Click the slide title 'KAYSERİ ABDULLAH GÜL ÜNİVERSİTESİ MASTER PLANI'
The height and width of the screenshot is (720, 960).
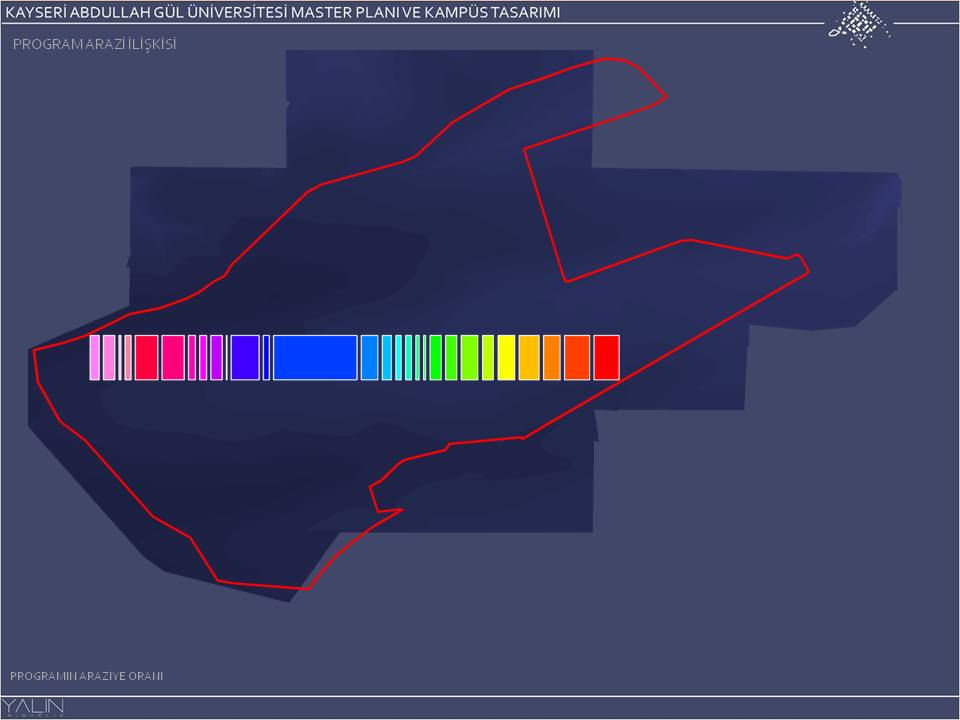(x=283, y=12)
